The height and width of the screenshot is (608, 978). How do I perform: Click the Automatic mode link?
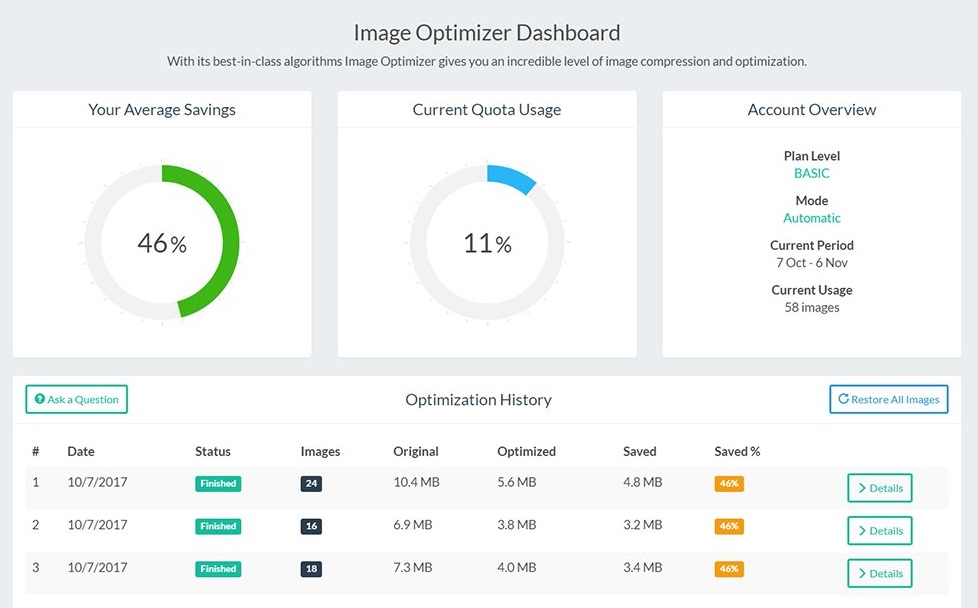point(811,218)
